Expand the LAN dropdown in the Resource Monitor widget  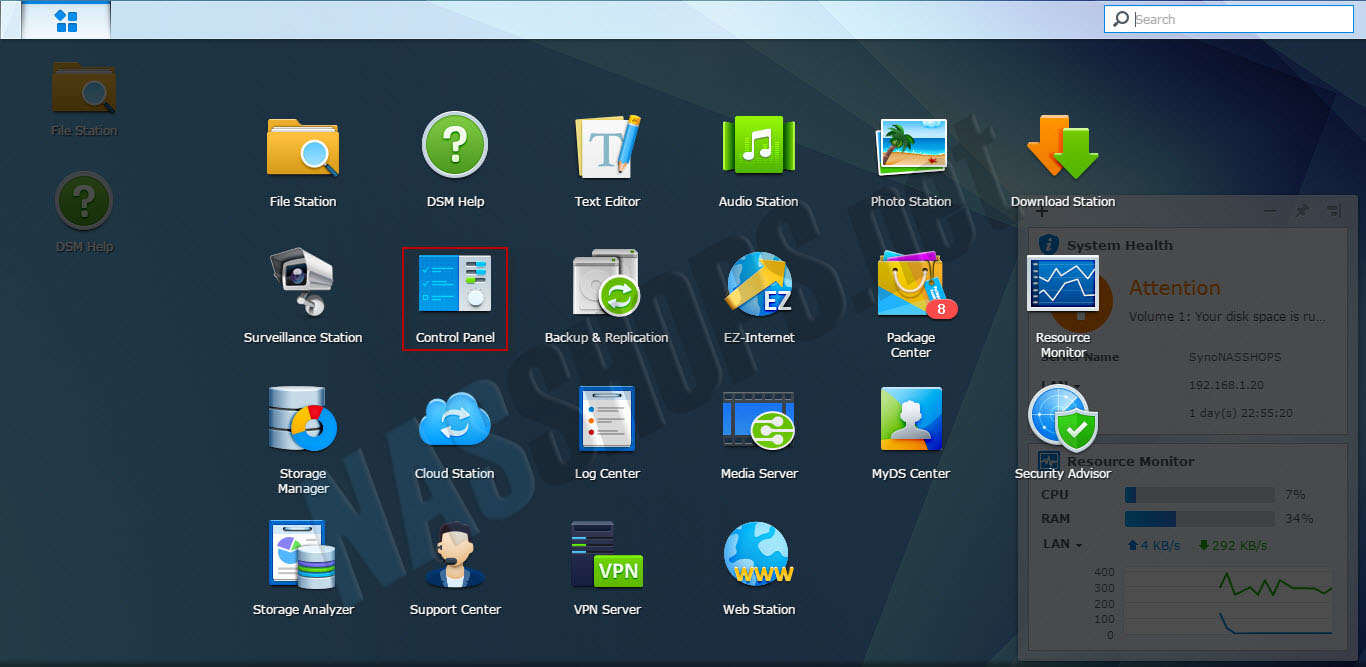pyautogui.click(x=1062, y=545)
